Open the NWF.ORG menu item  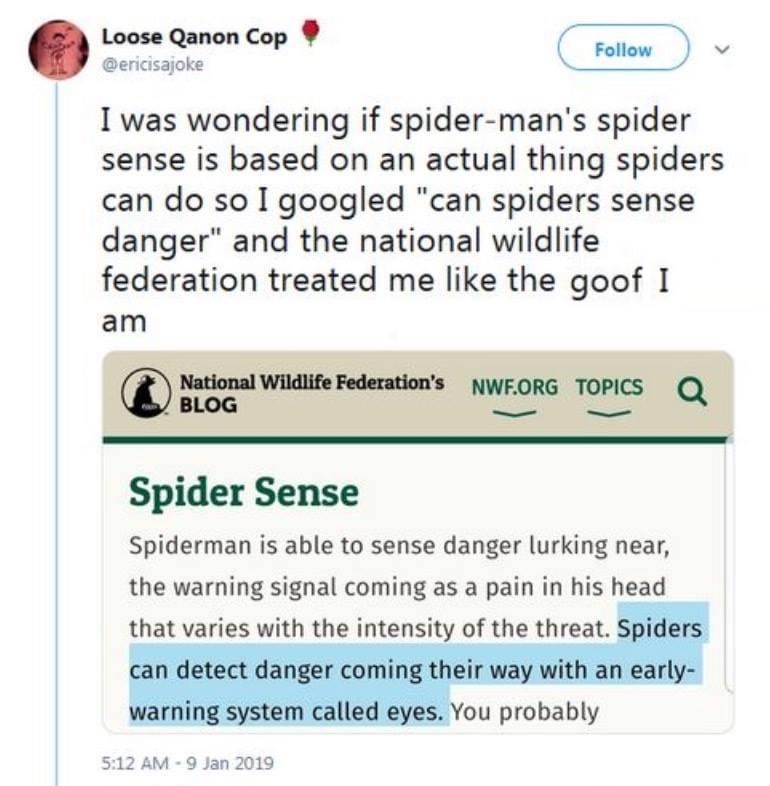[510, 387]
